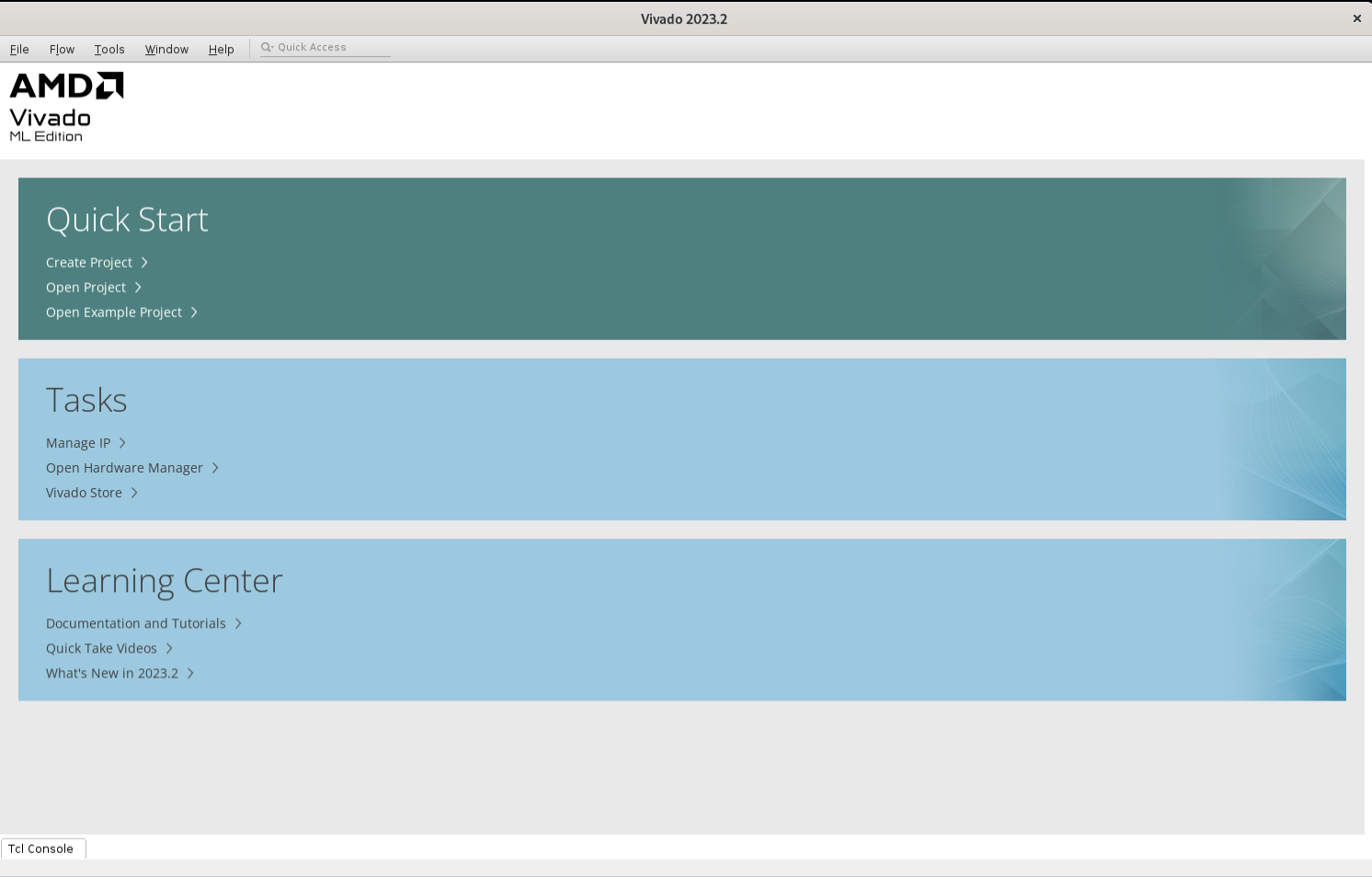
Task: Open the Flow menu
Action: coord(62,50)
